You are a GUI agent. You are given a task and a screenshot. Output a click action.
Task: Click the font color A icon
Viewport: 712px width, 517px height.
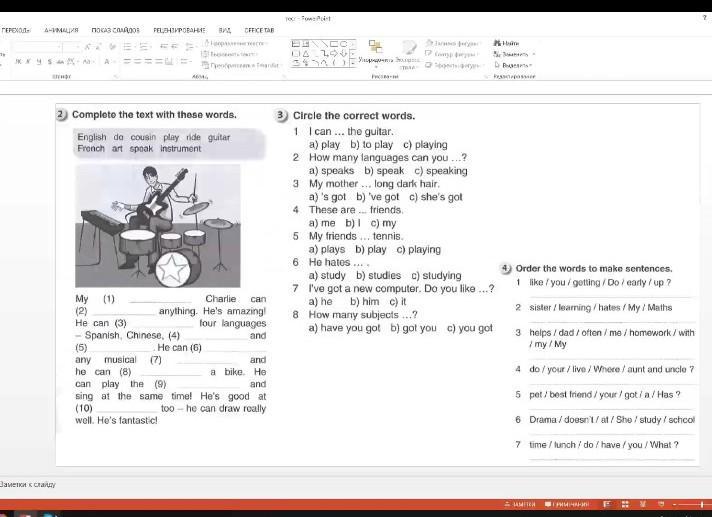pyautogui.click(x=107, y=62)
